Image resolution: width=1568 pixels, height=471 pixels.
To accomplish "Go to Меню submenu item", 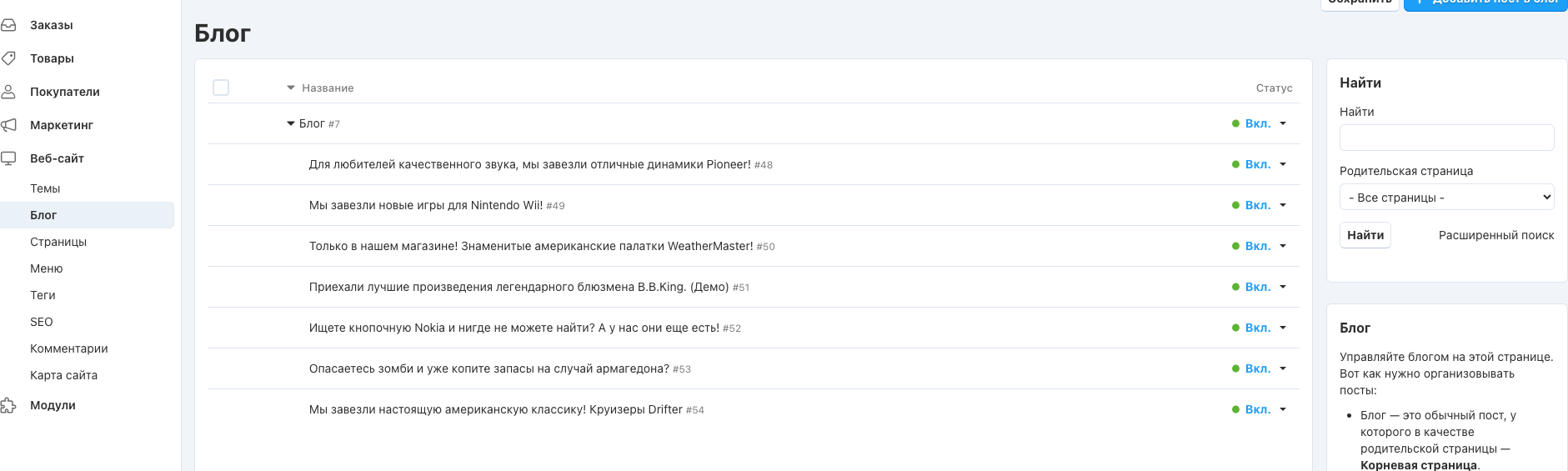I will click(x=47, y=268).
